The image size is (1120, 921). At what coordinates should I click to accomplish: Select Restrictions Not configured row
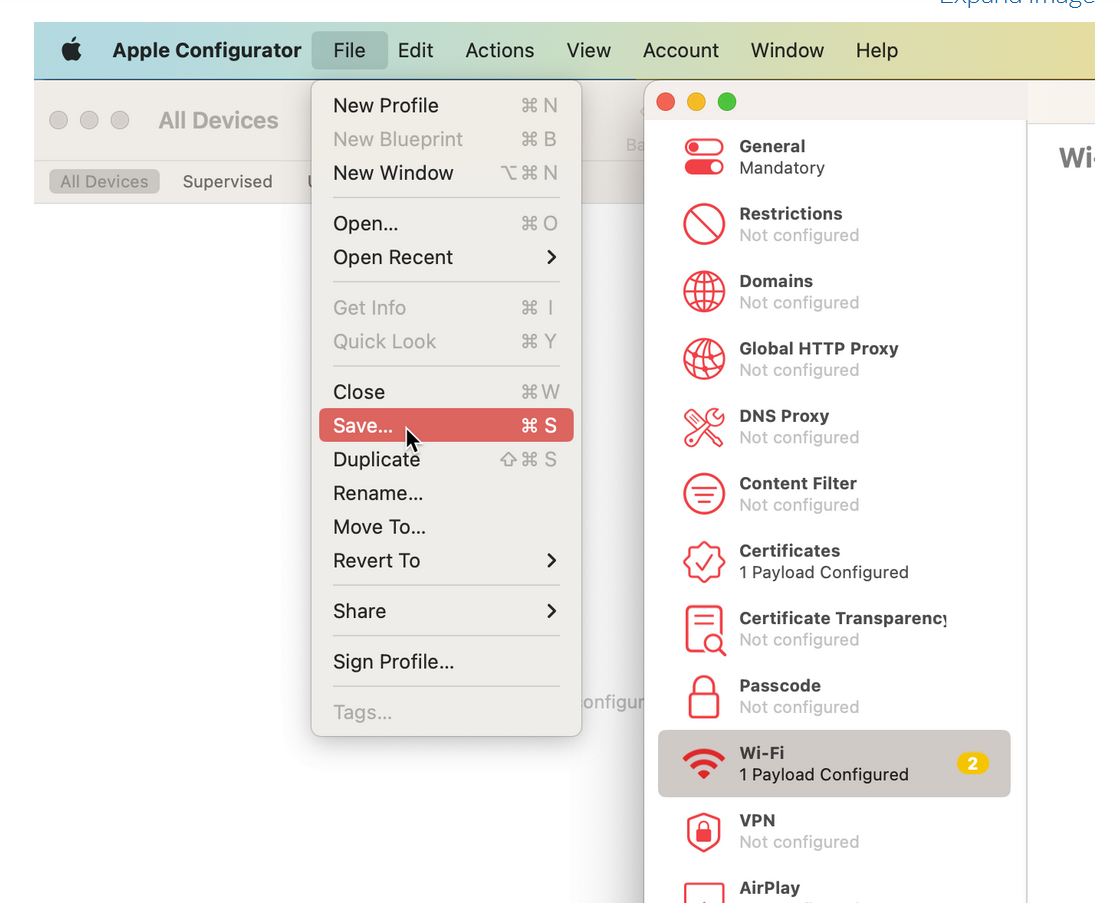834,224
